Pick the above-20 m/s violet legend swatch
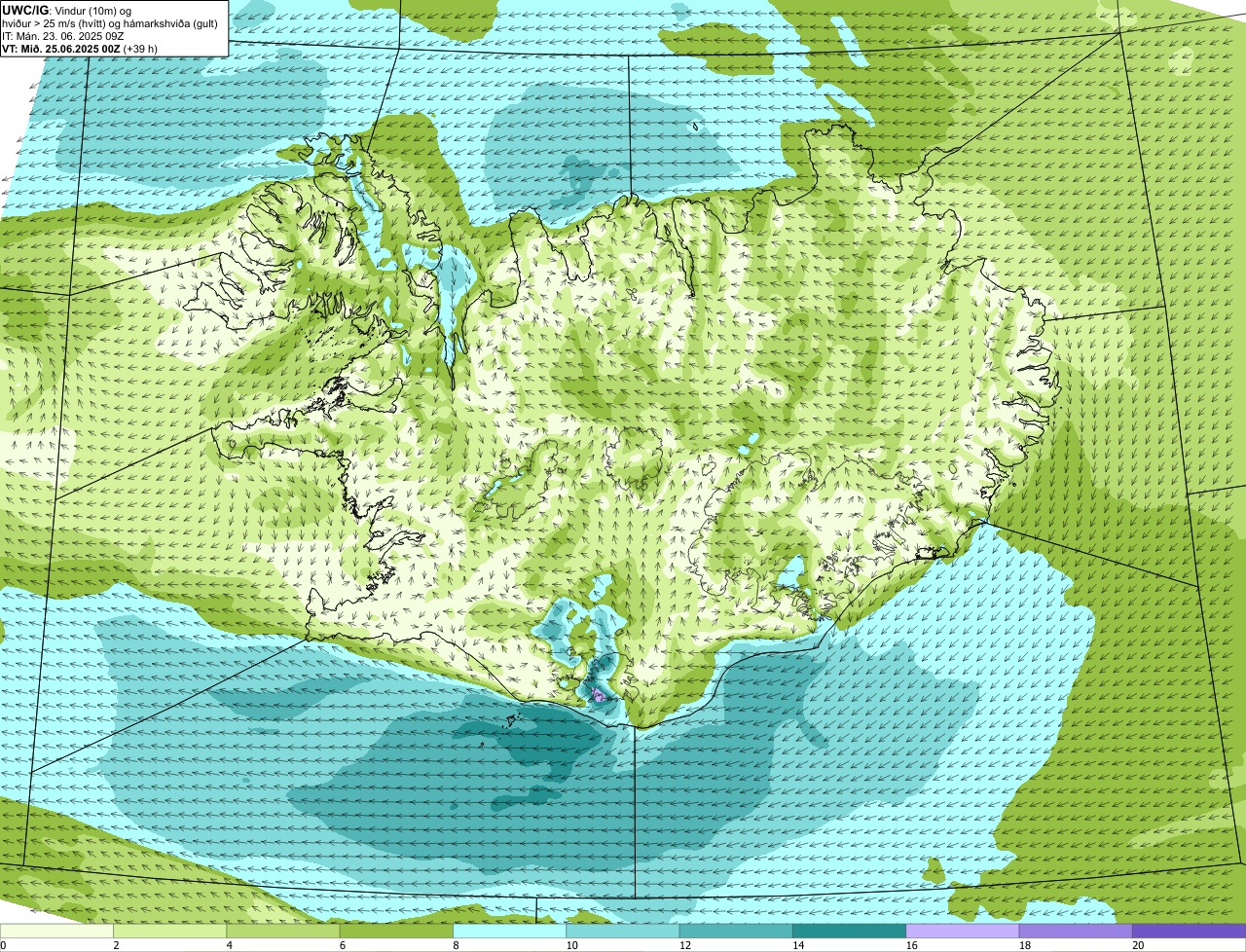The height and width of the screenshot is (952, 1246). tap(1190, 931)
